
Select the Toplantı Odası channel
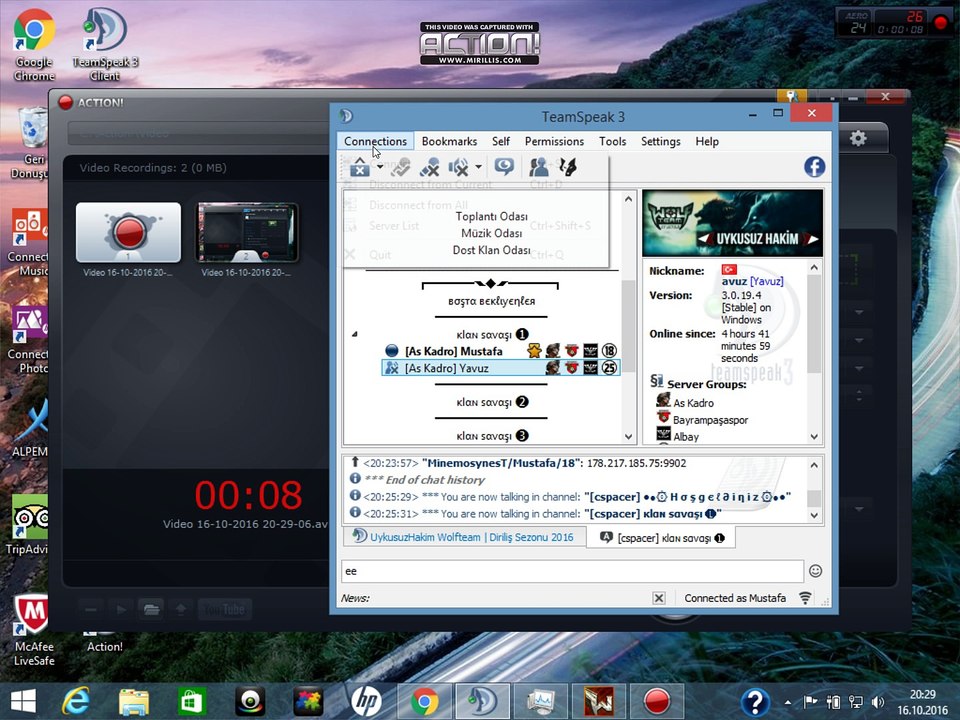(491, 216)
